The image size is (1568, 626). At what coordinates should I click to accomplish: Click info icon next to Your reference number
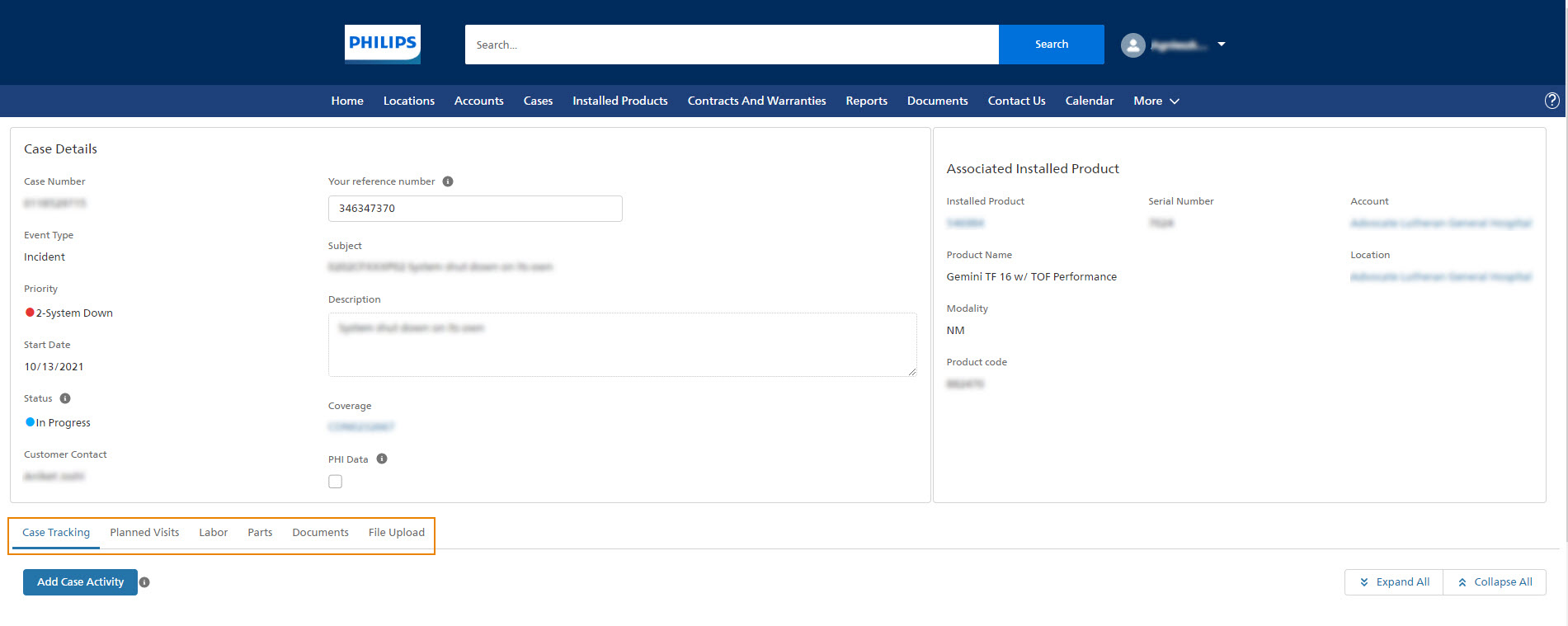[x=448, y=181]
